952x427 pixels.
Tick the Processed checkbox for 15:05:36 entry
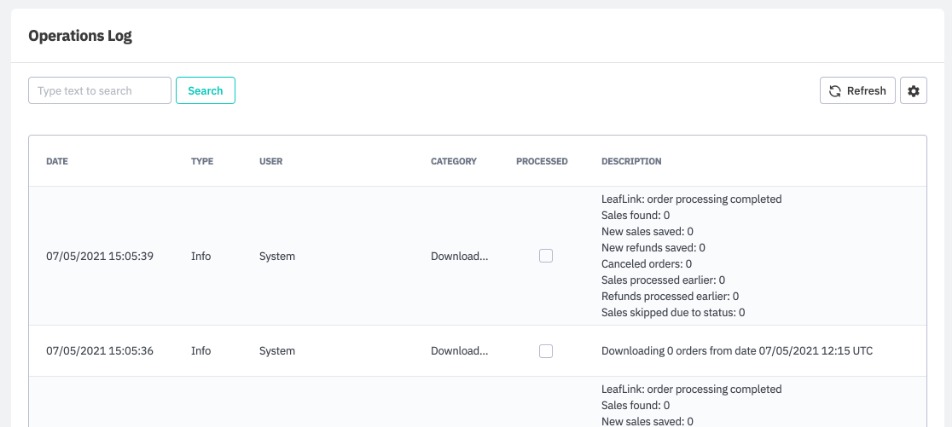(x=545, y=351)
